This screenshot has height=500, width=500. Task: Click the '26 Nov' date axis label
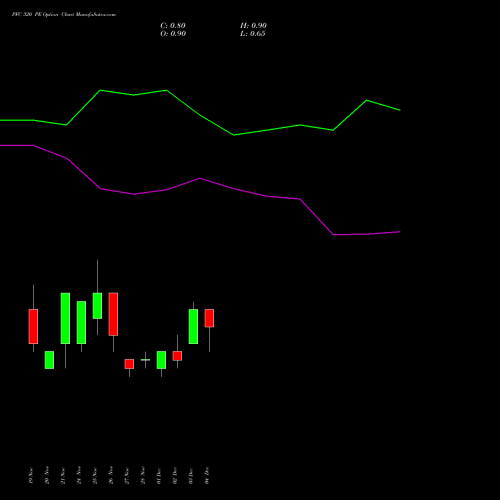[111, 476]
